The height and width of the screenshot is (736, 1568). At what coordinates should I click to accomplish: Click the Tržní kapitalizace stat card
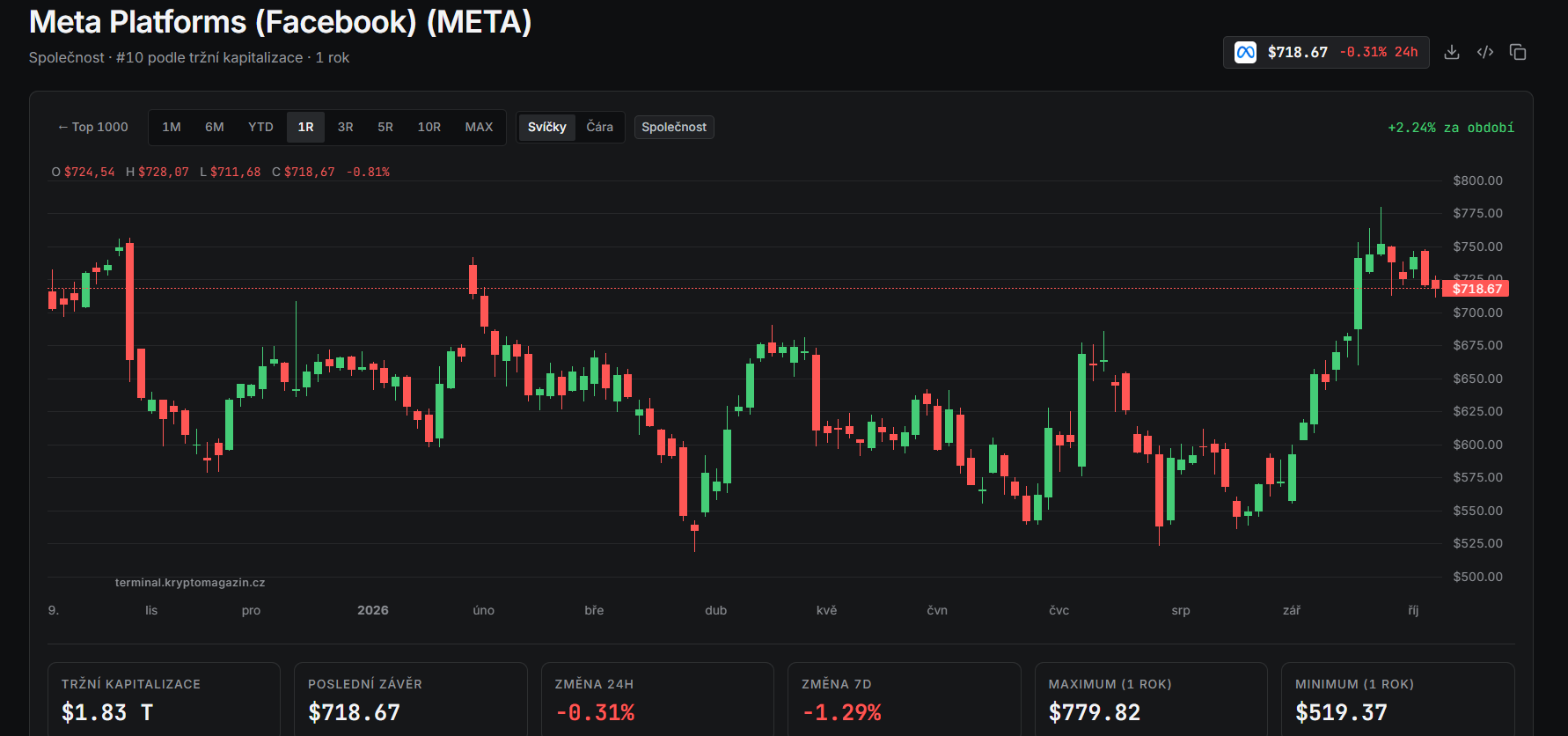164,700
